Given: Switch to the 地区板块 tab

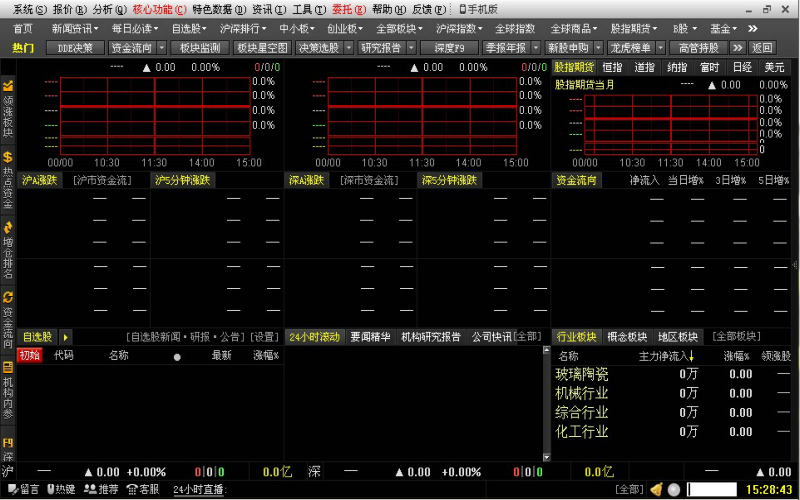Looking at the screenshot, I should (678, 337).
